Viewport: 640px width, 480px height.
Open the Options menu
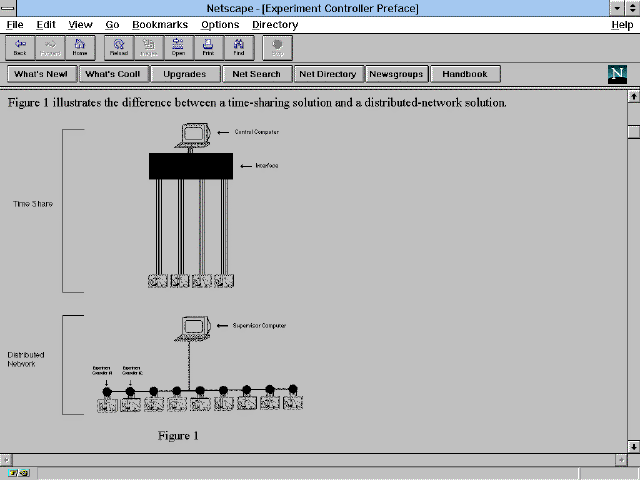220,25
